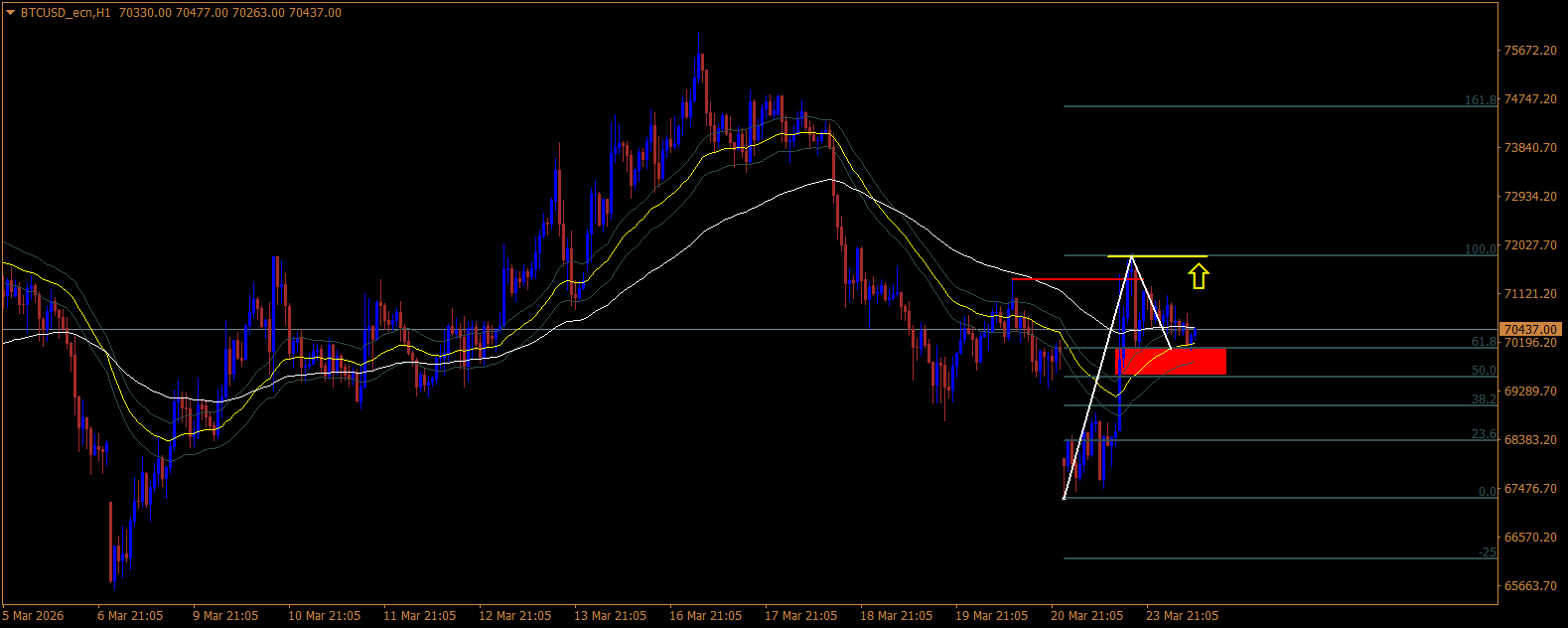Click price scale value 69289.70

click(x=1530, y=392)
